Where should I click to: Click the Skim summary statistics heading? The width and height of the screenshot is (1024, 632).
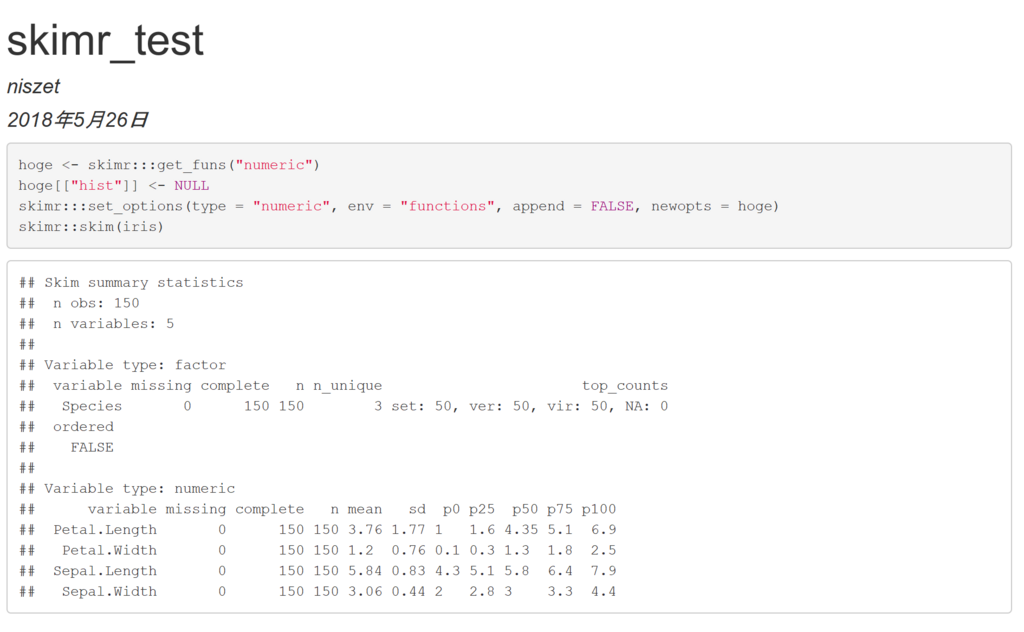point(144,283)
